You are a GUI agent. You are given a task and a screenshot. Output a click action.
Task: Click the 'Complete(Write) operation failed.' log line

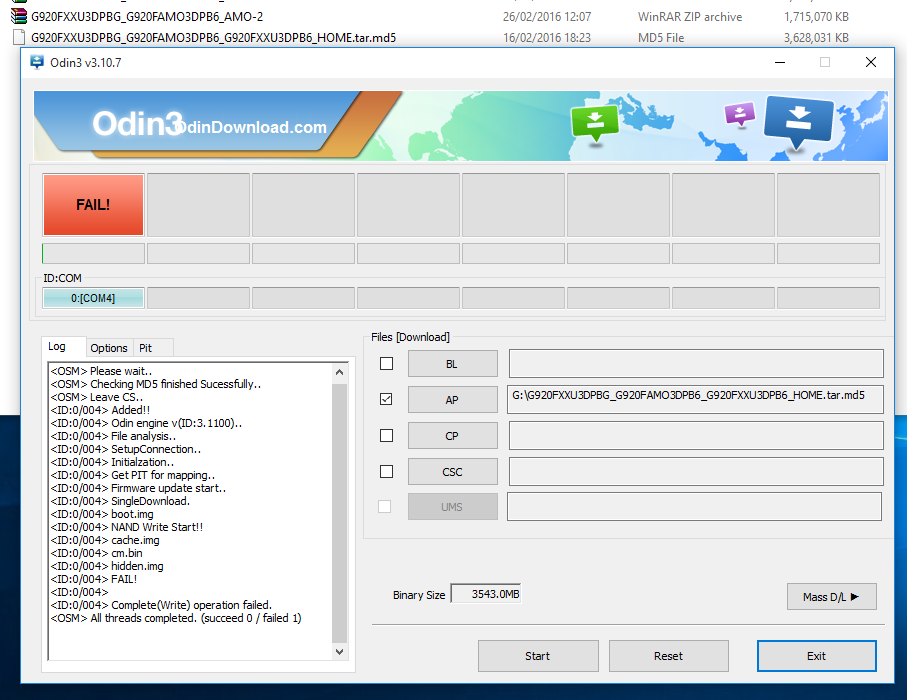161,605
